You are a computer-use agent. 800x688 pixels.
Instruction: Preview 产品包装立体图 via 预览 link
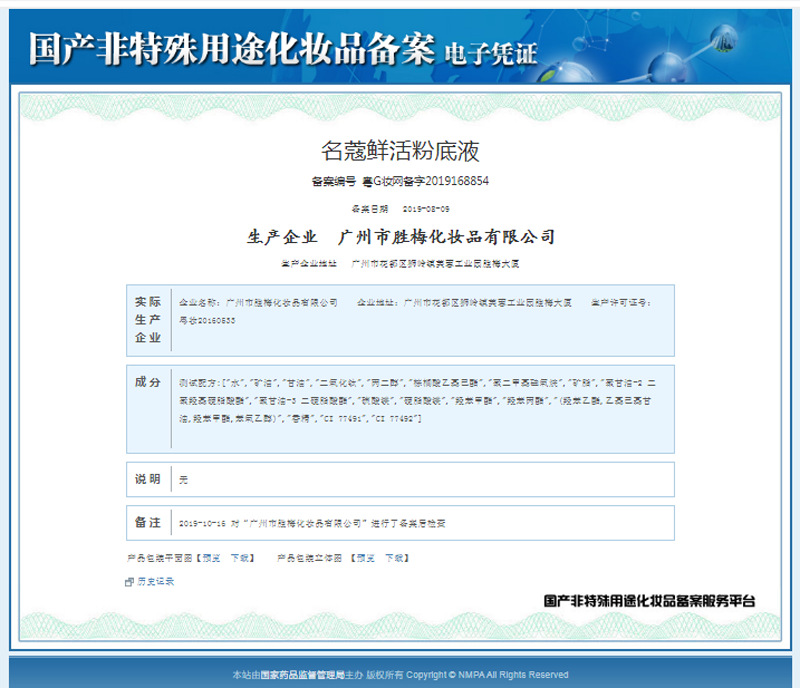(365, 558)
